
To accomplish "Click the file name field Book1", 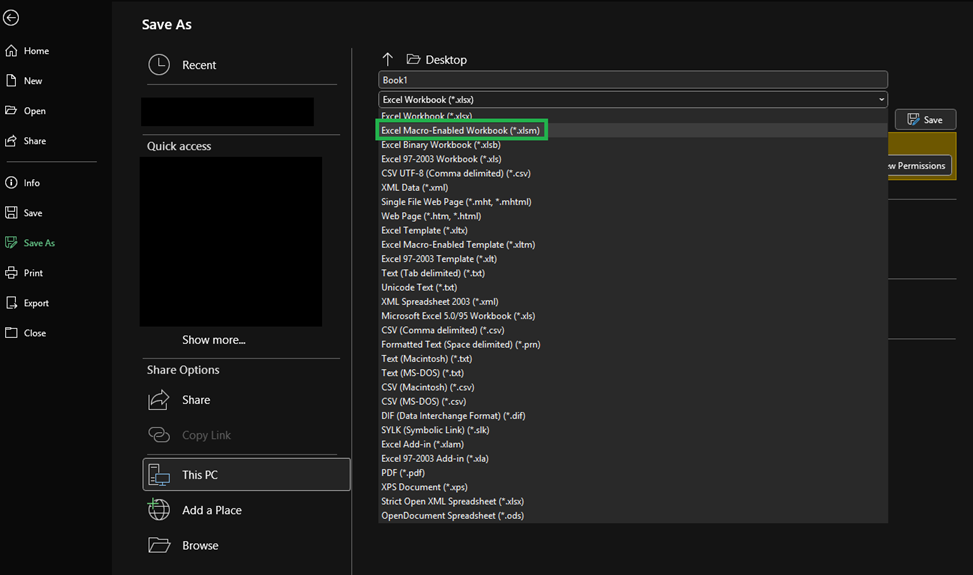I will point(633,80).
